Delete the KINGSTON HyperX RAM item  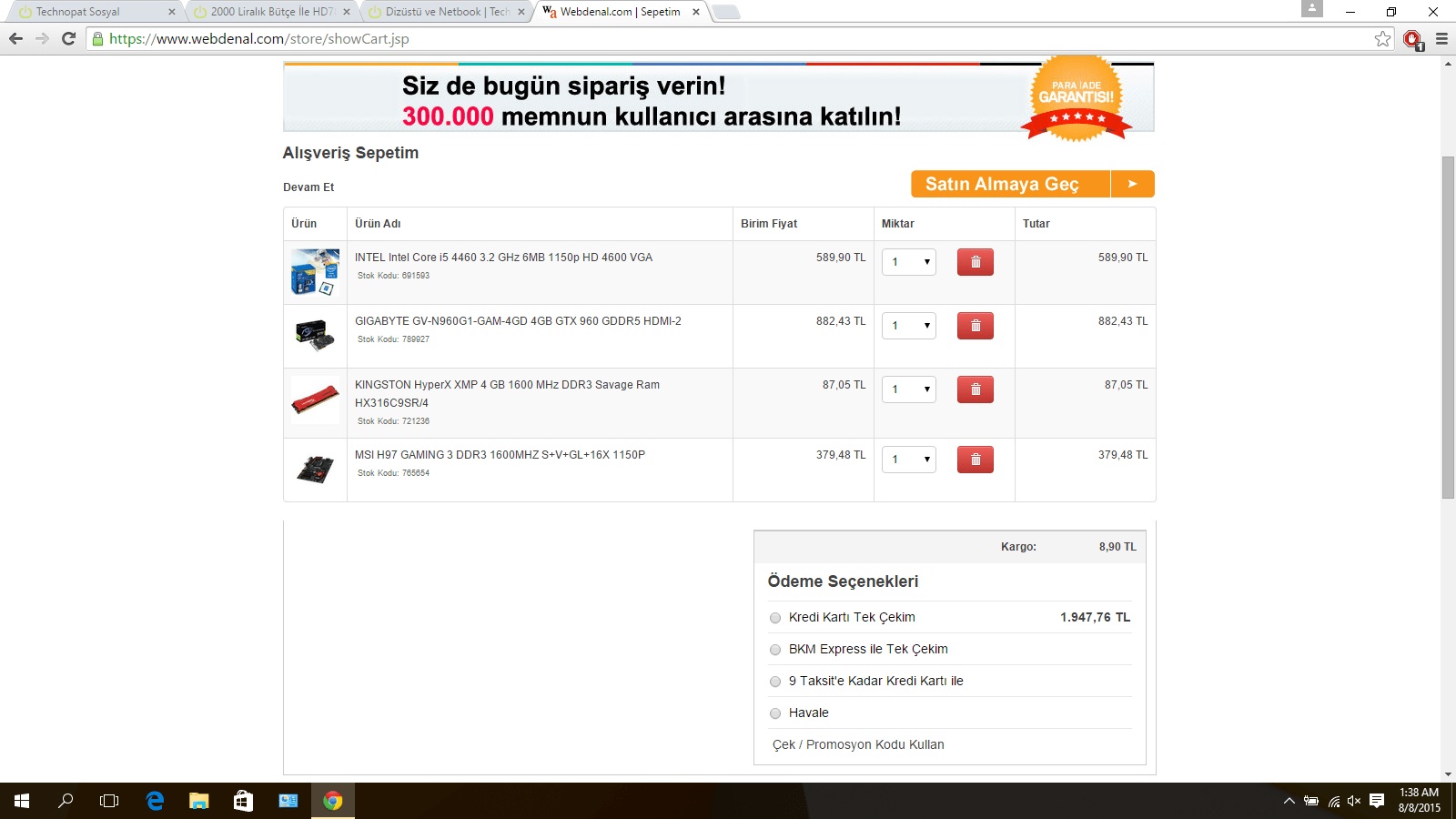coord(975,389)
